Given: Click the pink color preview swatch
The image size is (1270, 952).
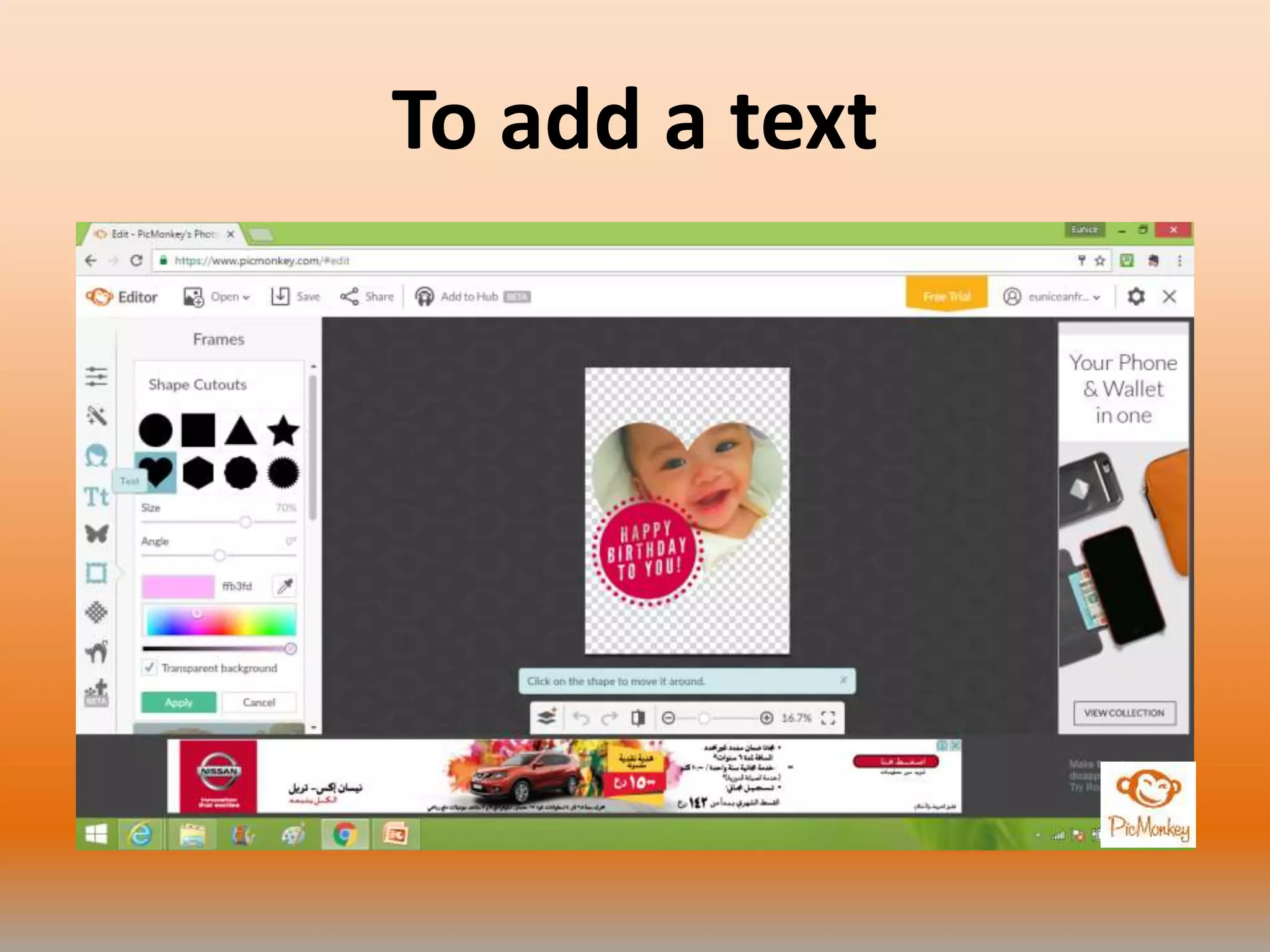Looking at the screenshot, I should 178,586.
